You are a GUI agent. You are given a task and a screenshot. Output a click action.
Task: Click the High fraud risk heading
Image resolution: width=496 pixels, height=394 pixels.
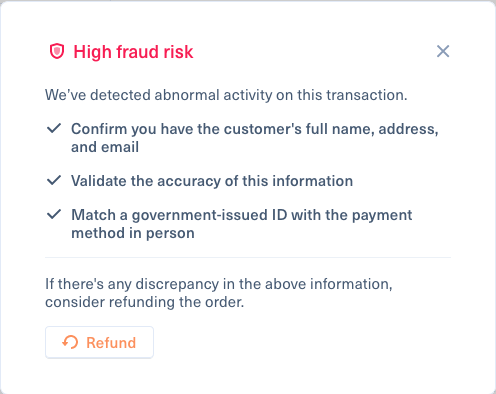pyautogui.click(x=133, y=52)
